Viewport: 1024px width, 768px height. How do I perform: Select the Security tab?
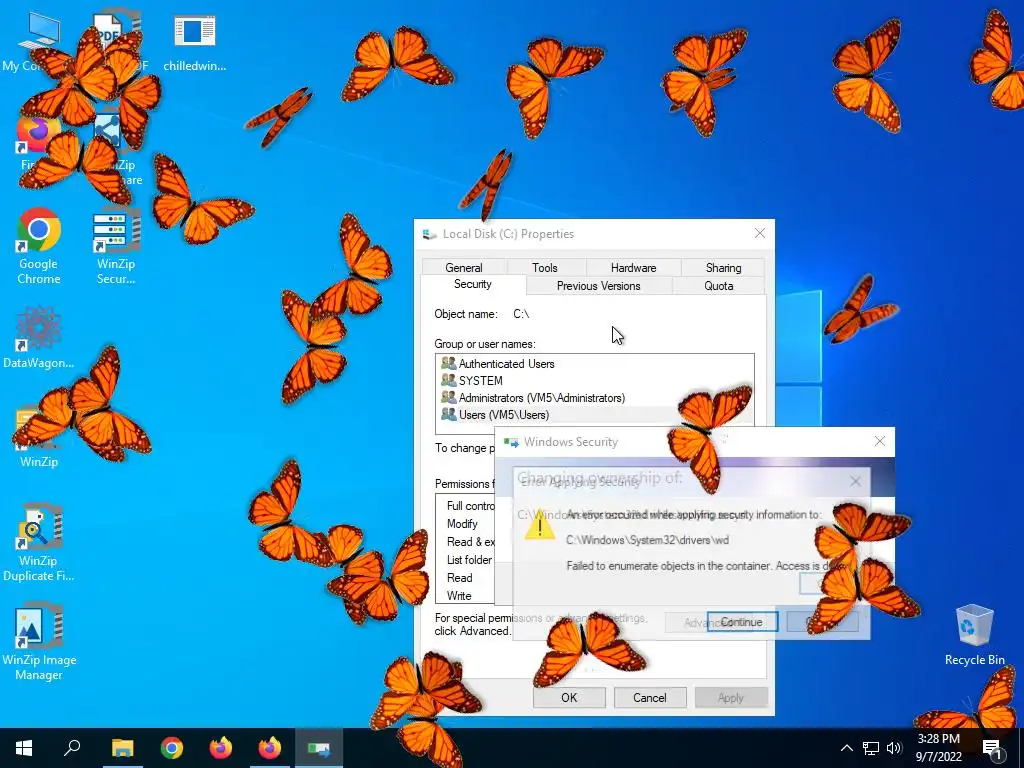[473, 284]
